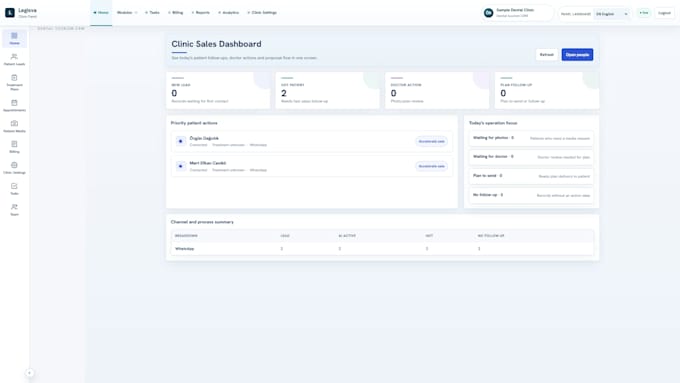Click the Waiting for photos focus row
The width and height of the screenshot is (680, 383).
click(531, 138)
